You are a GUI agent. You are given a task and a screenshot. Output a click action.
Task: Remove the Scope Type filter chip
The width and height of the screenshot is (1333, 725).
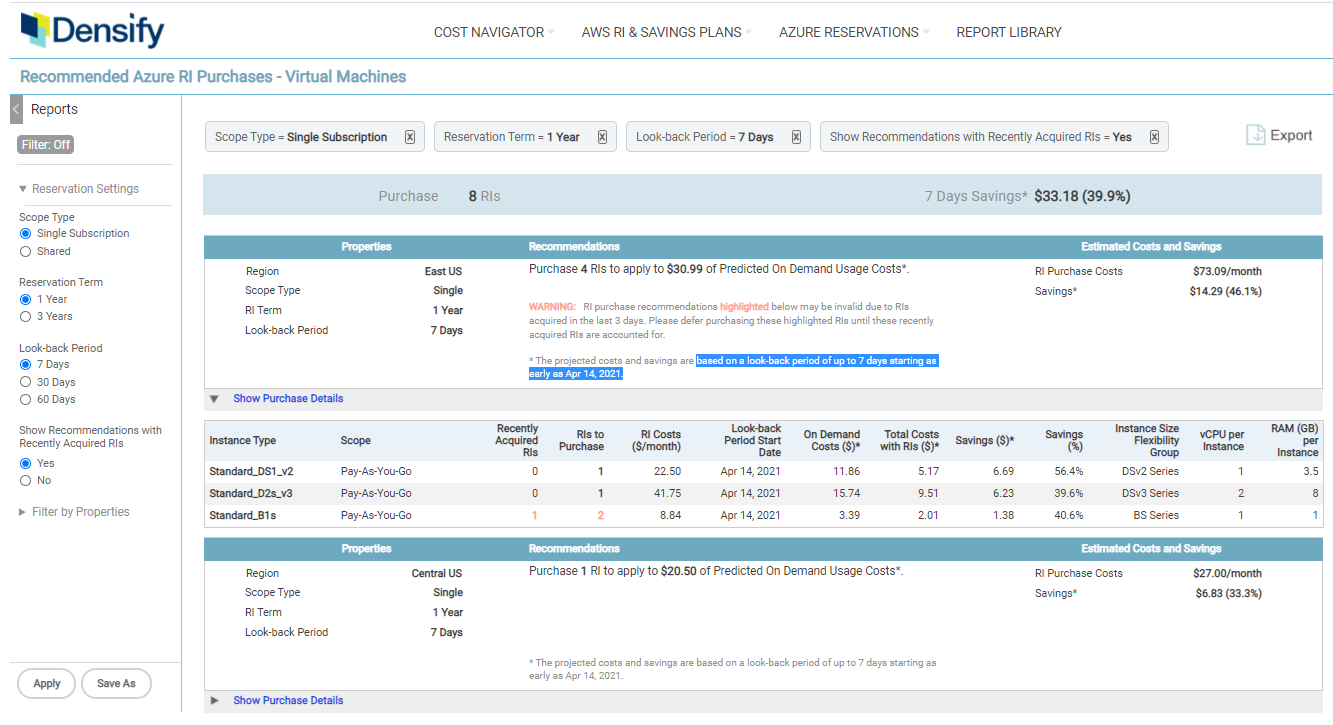tap(410, 137)
